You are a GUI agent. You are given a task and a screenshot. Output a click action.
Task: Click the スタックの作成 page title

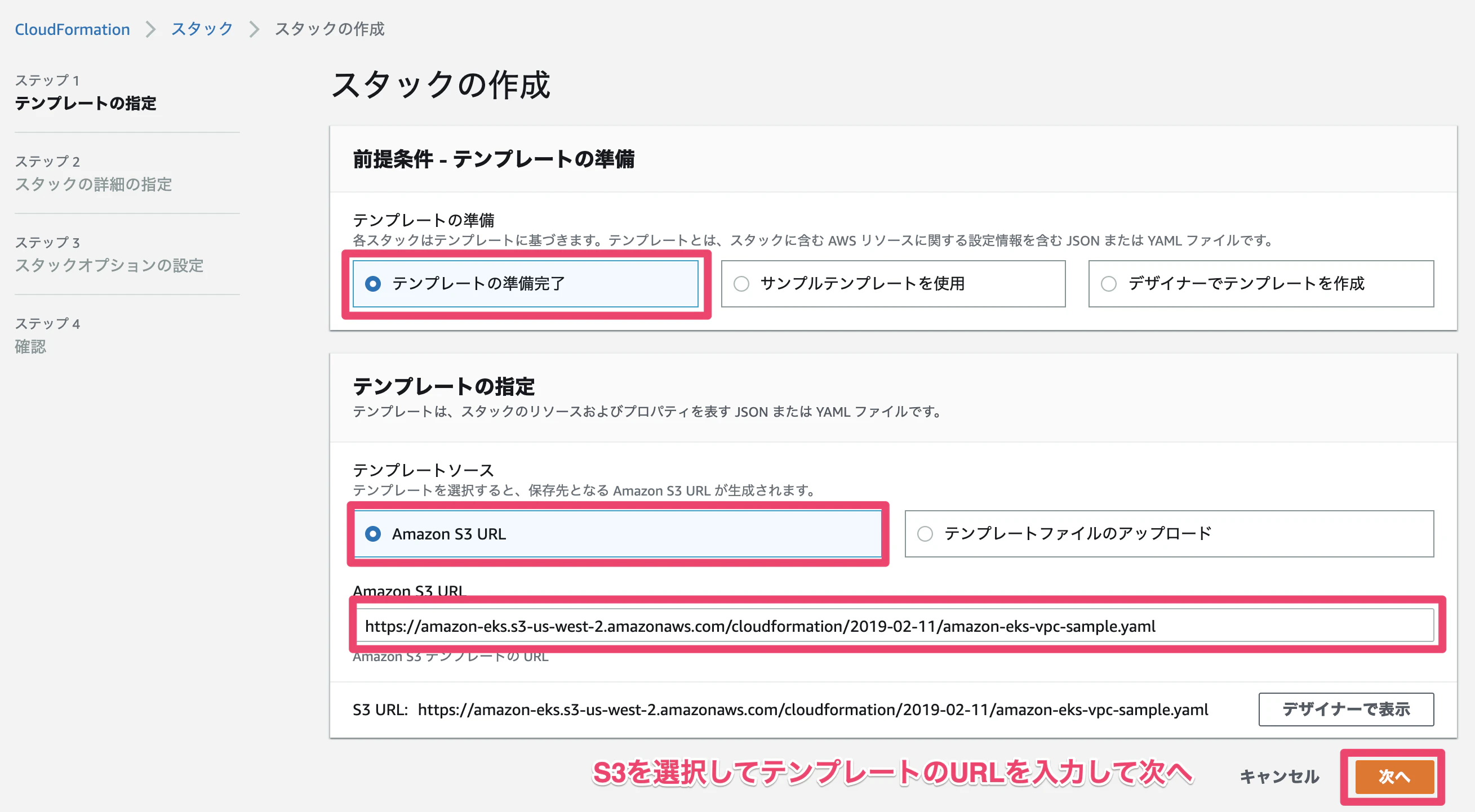(x=441, y=85)
